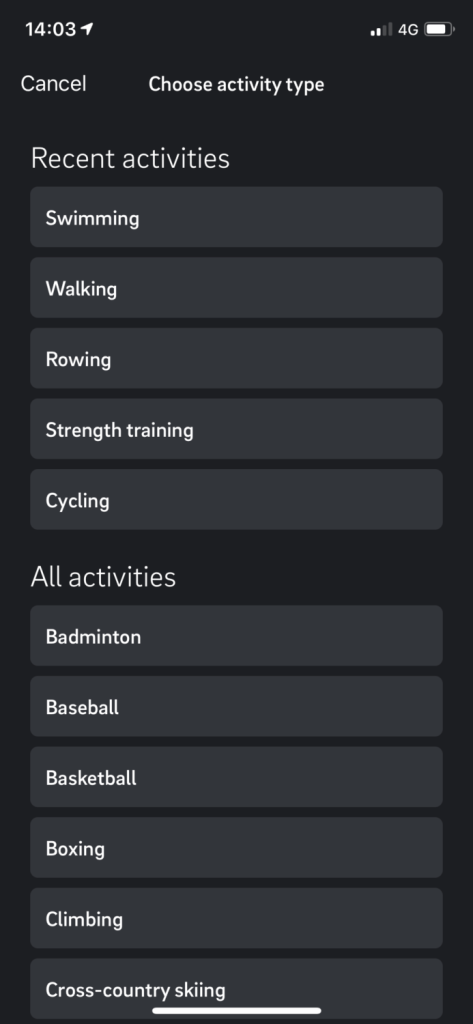Screen dimensions: 473x1024
Task: Choose Walking activity
Action: click(236, 287)
